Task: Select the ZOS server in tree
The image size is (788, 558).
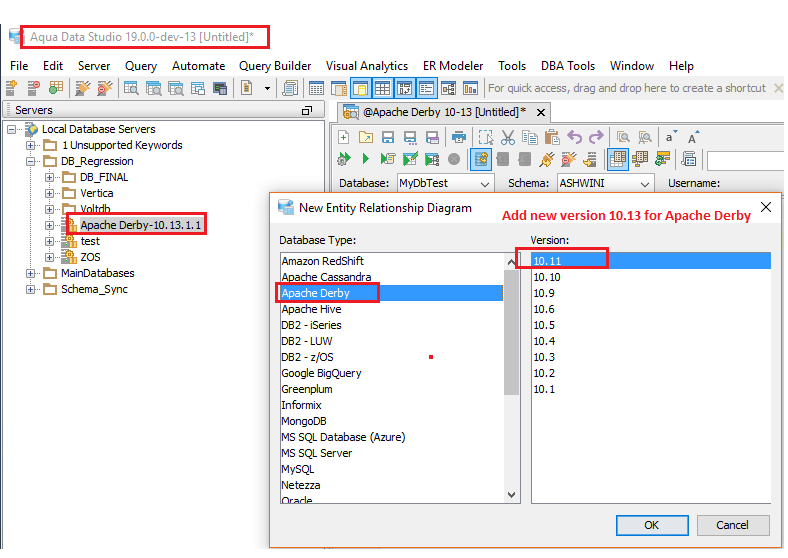Action: click(90, 257)
